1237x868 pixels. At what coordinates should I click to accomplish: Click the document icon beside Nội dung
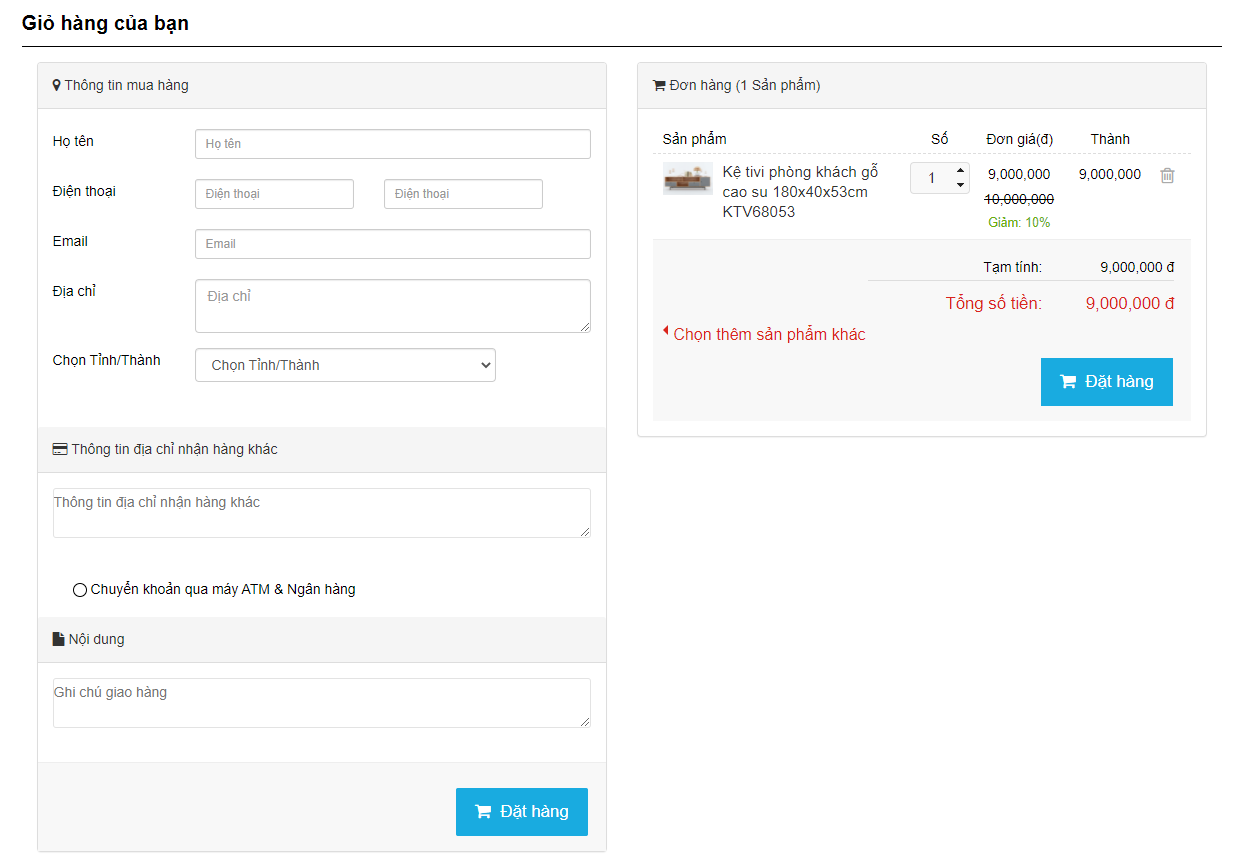point(58,639)
